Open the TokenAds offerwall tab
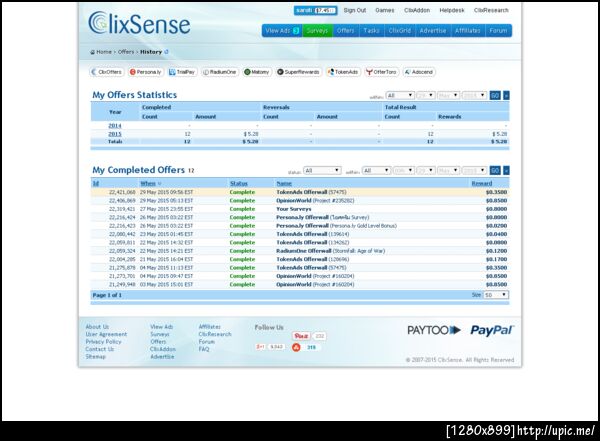The width and height of the screenshot is (600, 441). (343, 72)
